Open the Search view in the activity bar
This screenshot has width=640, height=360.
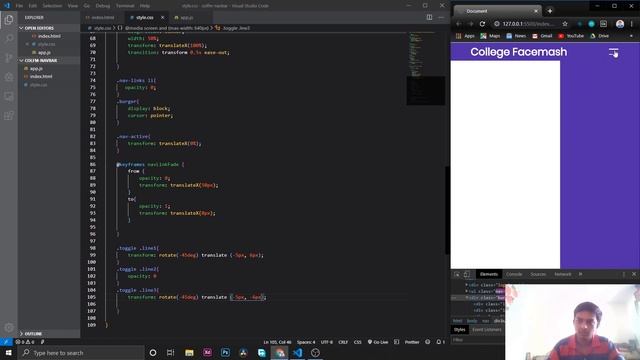9,38
